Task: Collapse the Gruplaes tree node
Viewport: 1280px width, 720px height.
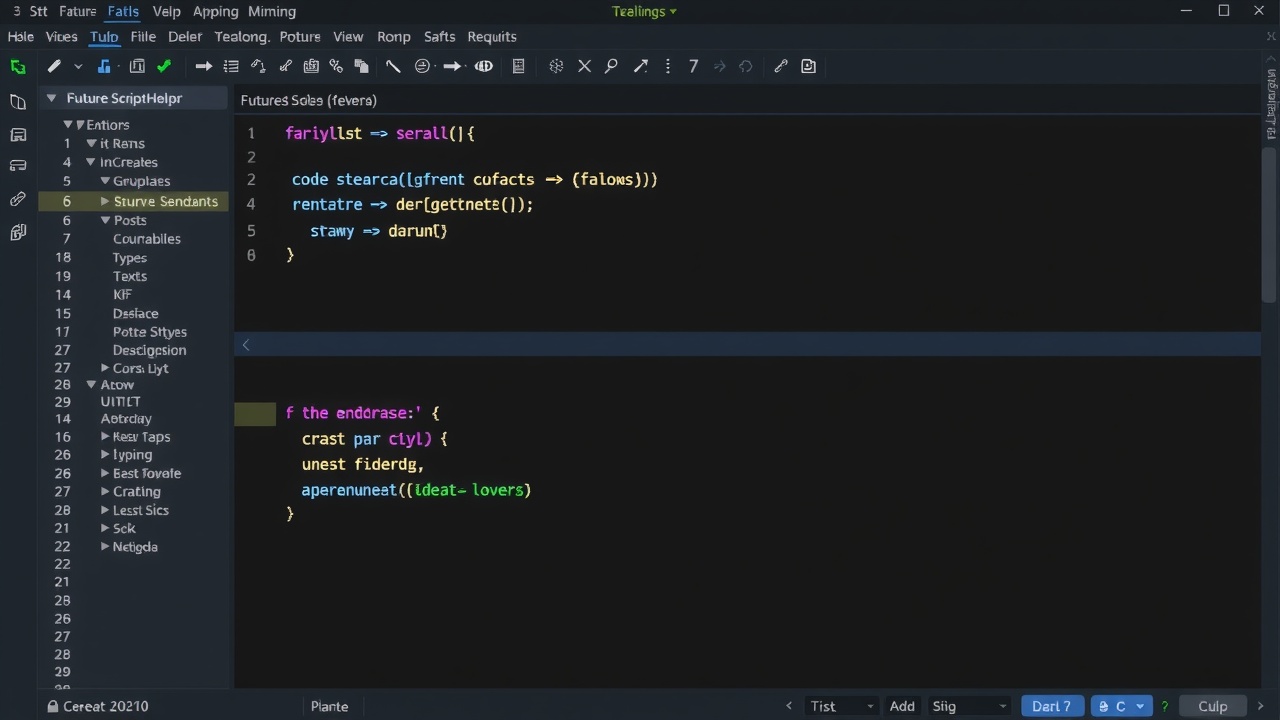Action: [x=105, y=181]
